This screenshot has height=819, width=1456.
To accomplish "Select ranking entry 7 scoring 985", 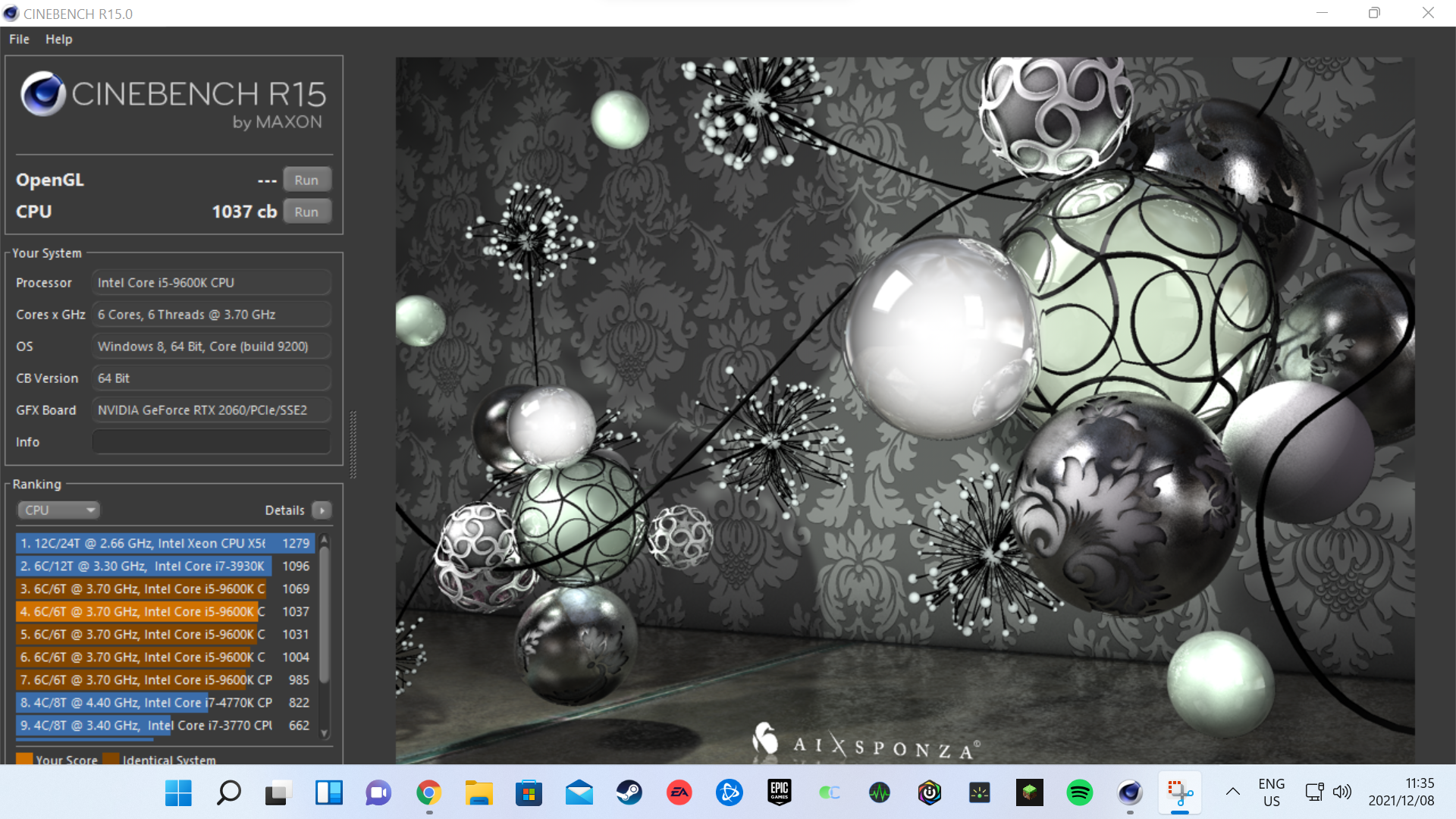I will click(165, 679).
